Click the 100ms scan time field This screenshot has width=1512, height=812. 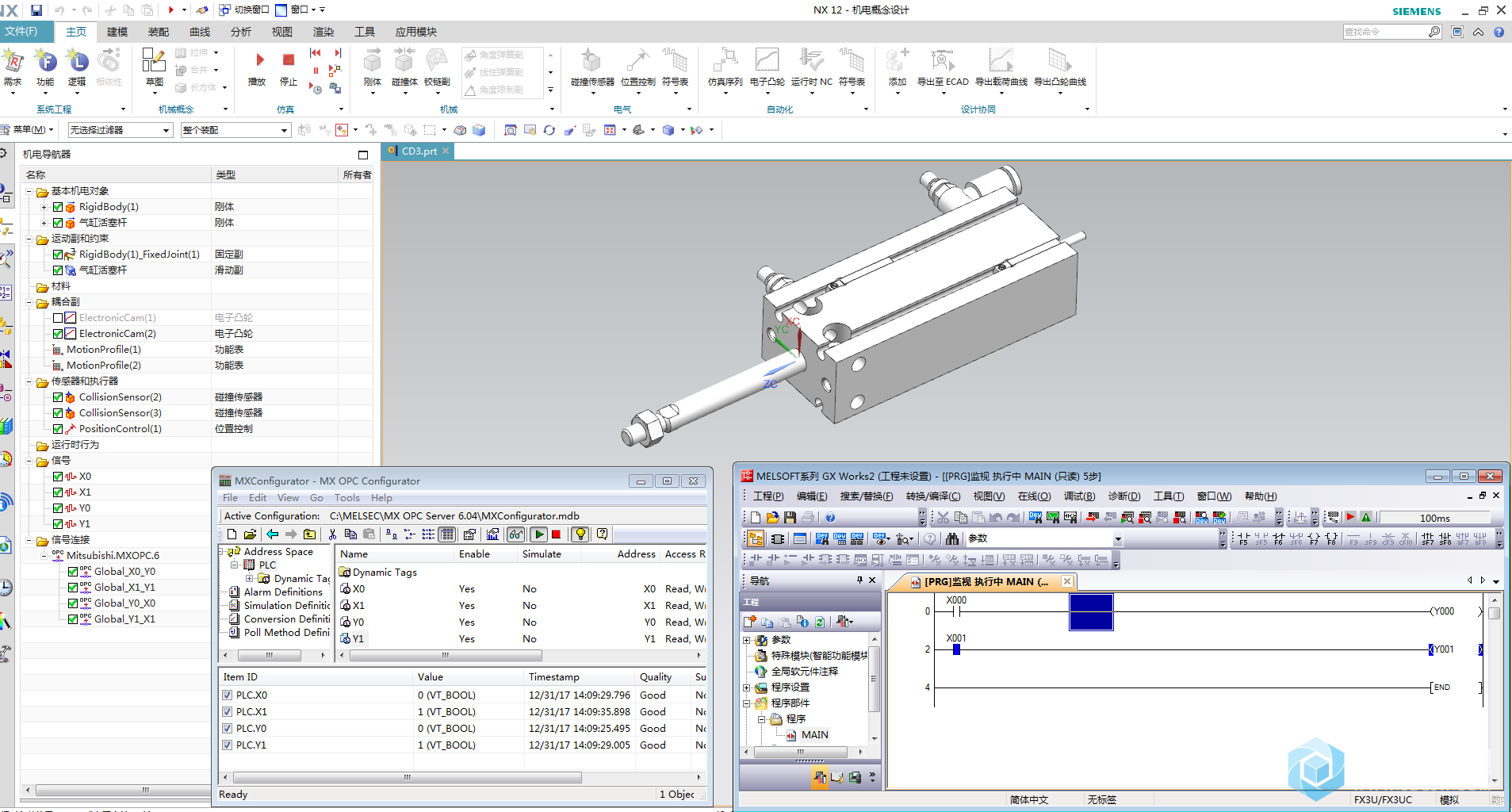pyautogui.click(x=1434, y=518)
